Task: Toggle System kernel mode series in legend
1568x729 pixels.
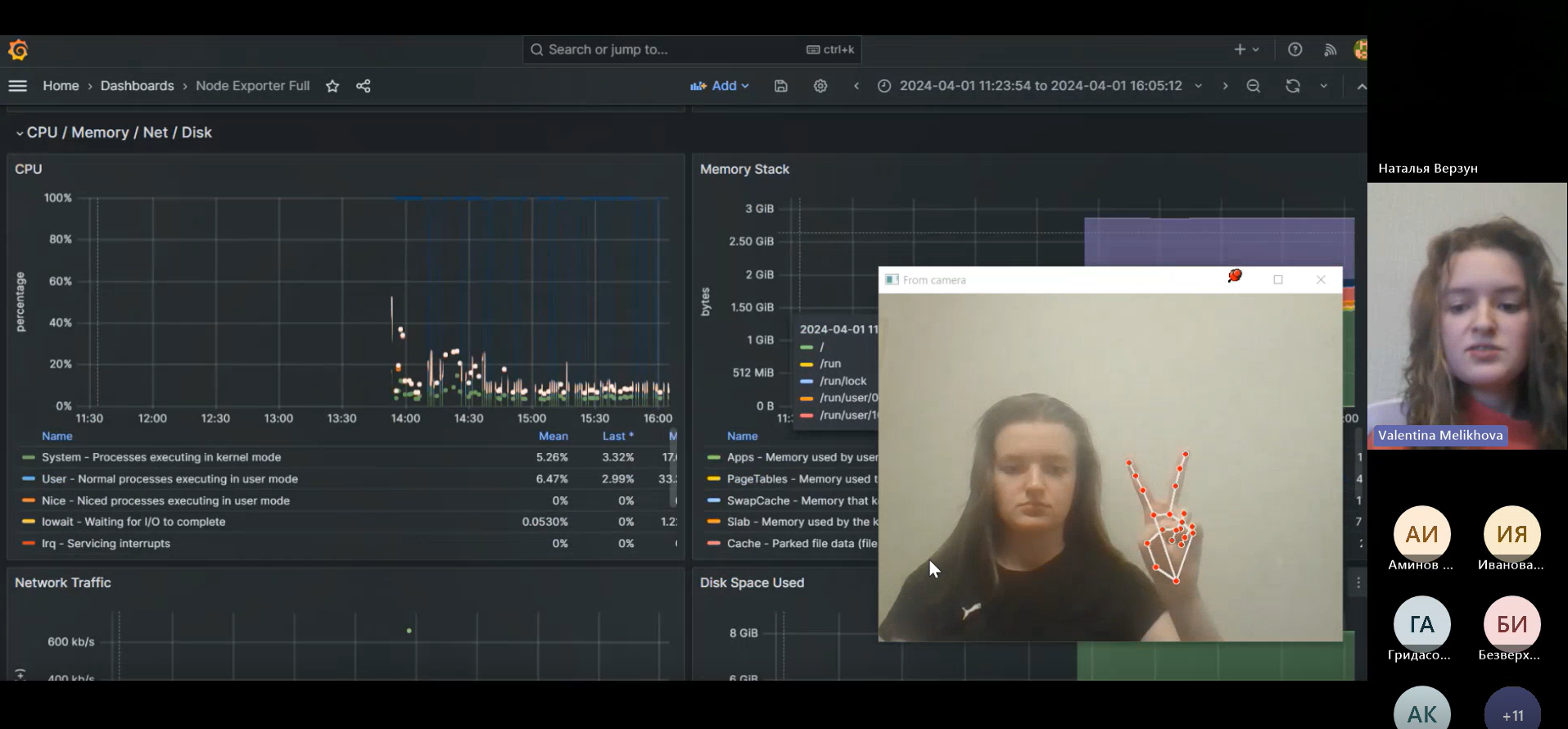Action: click(x=160, y=457)
